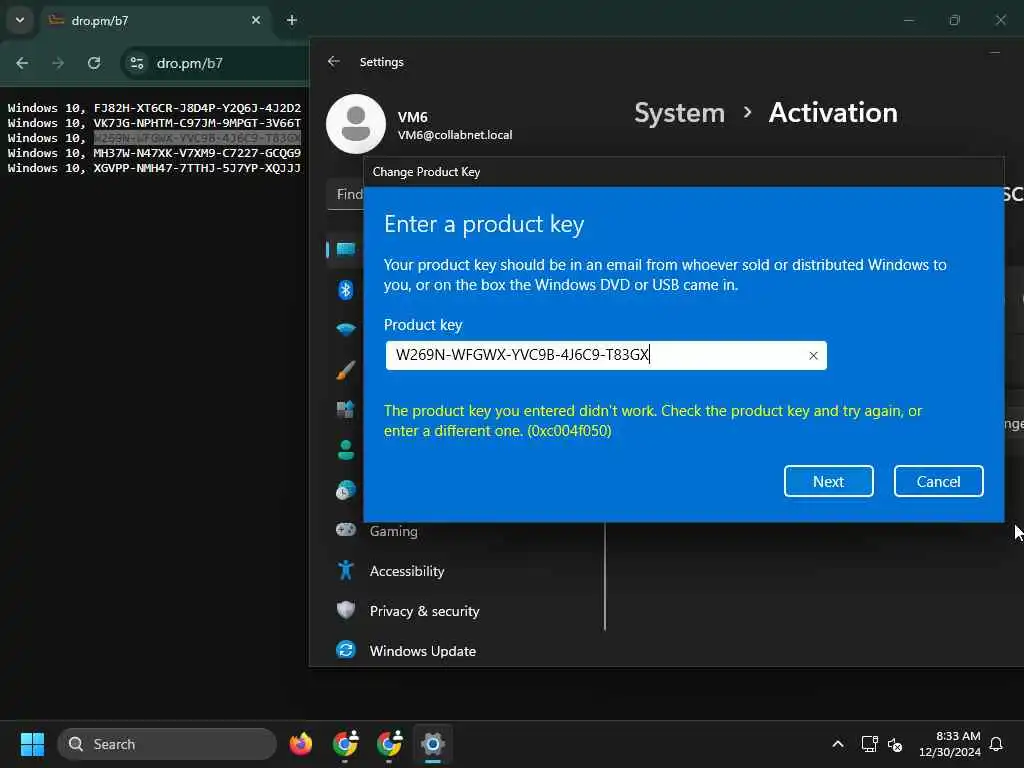Viewport: 1024px width, 768px height.
Task: Click the Privacy shield icon
Action: [345, 610]
